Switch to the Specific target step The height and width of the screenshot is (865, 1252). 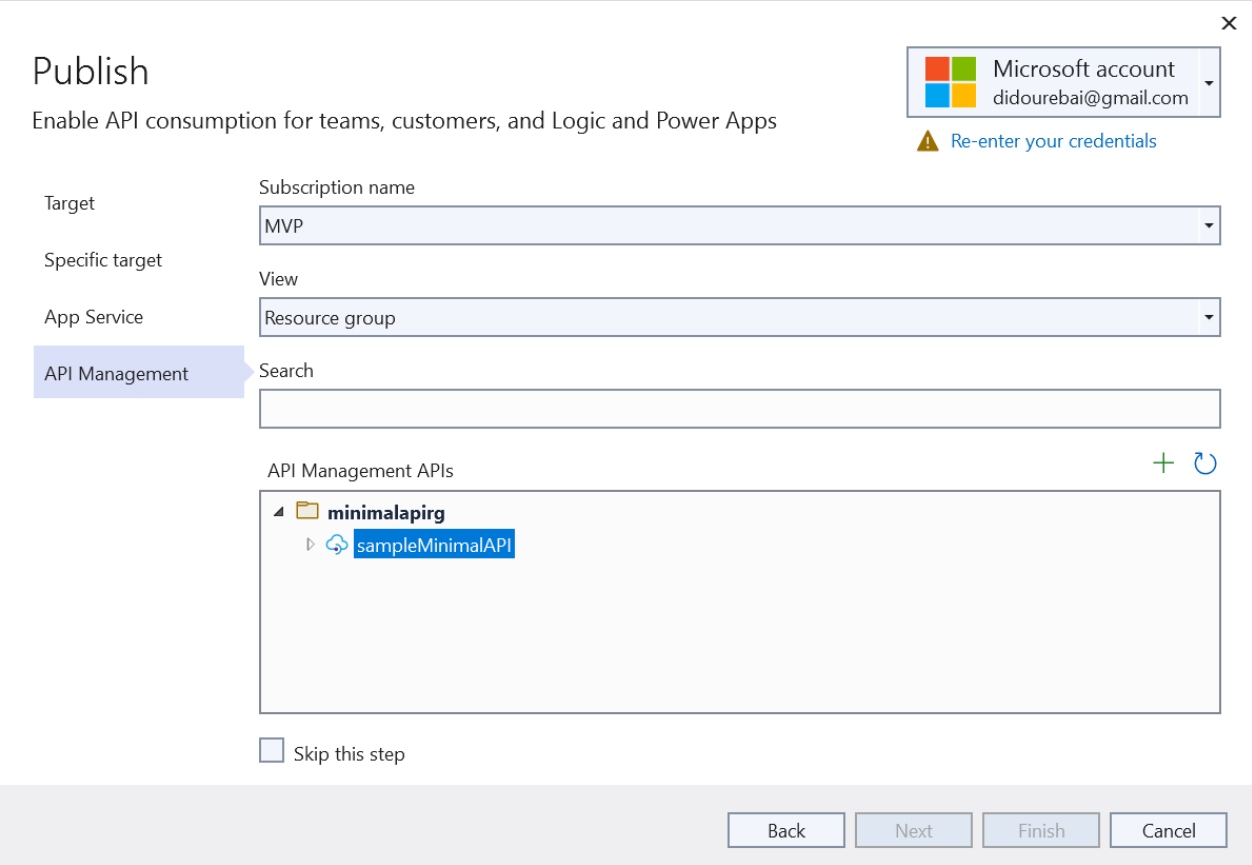coord(103,260)
